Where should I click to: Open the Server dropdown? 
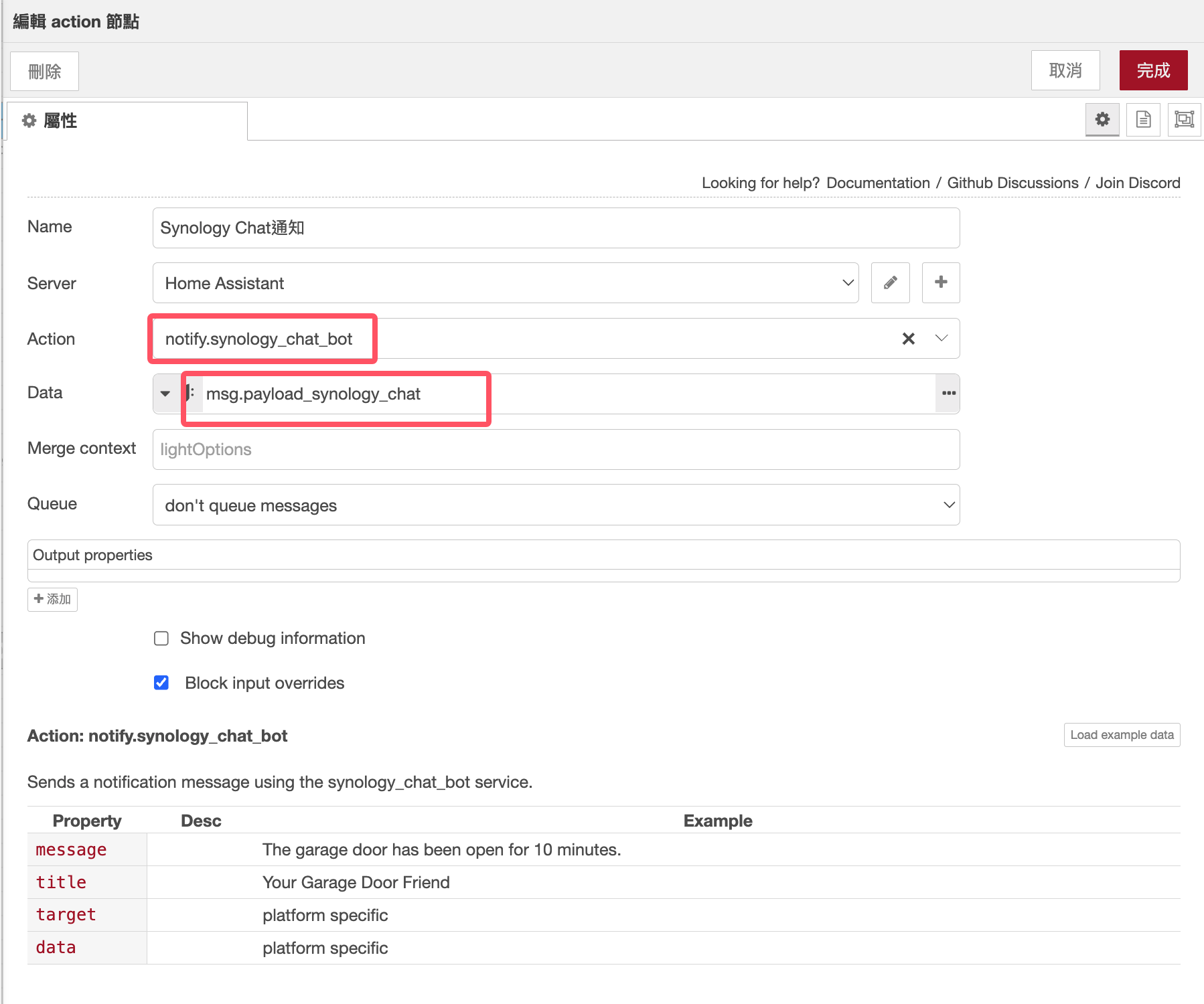505,283
